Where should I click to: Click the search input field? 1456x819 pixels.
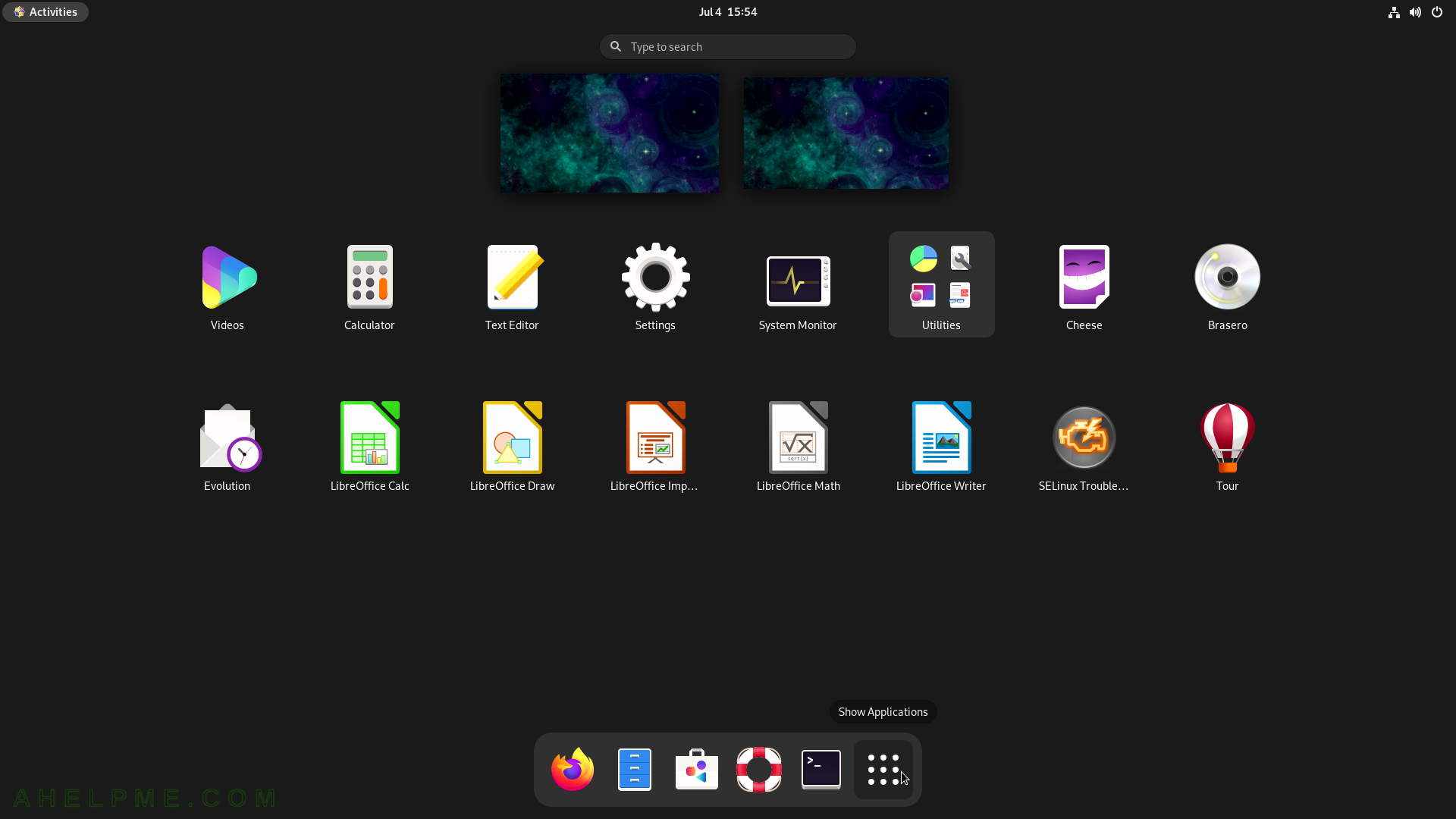pos(728,46)
